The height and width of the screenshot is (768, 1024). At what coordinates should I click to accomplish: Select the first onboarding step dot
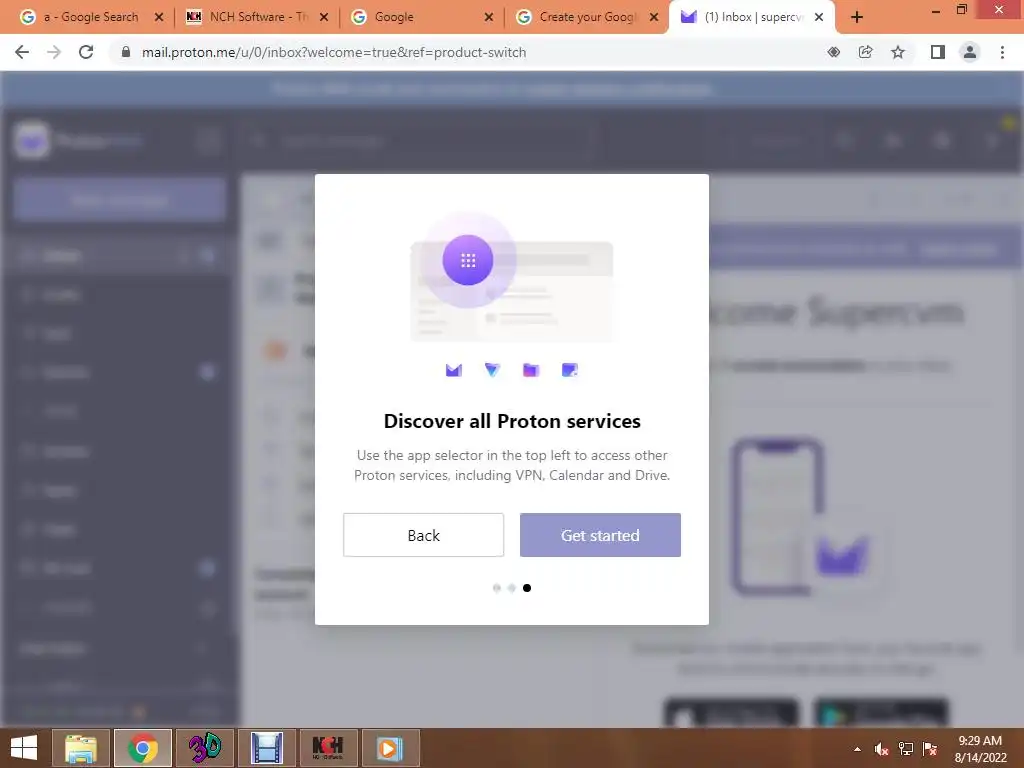pyautogui.click(x=497, y=588)
